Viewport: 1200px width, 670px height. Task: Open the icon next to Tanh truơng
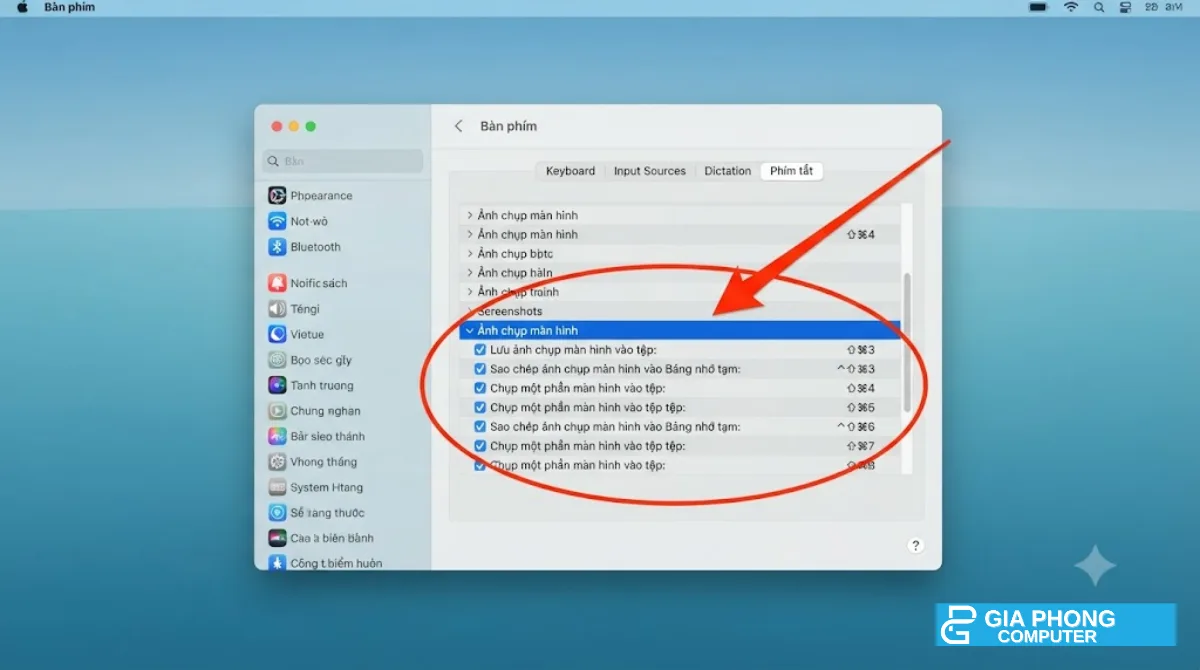click(277, 385)
